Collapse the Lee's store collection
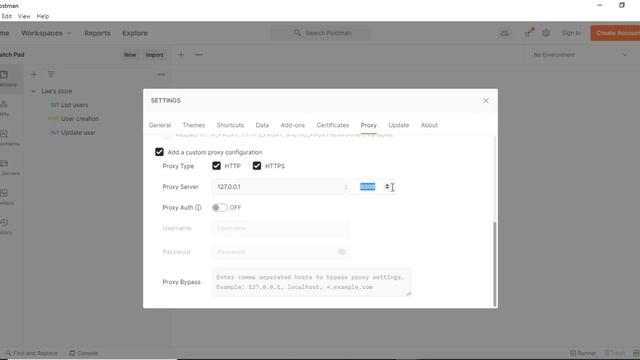Image resolution: width=640 pixels, height=360 pixels. [34, 91]
